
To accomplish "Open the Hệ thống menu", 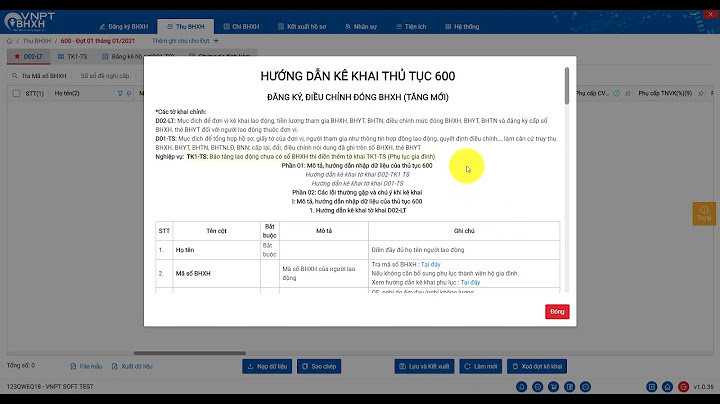I will [x=462, y=27].
